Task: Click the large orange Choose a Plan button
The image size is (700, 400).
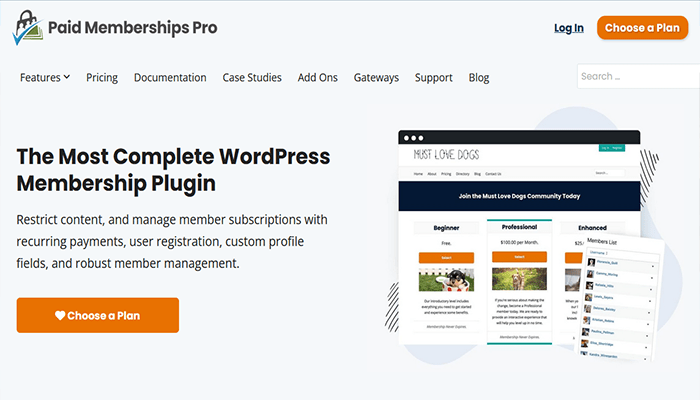Action: click(98, 315)
